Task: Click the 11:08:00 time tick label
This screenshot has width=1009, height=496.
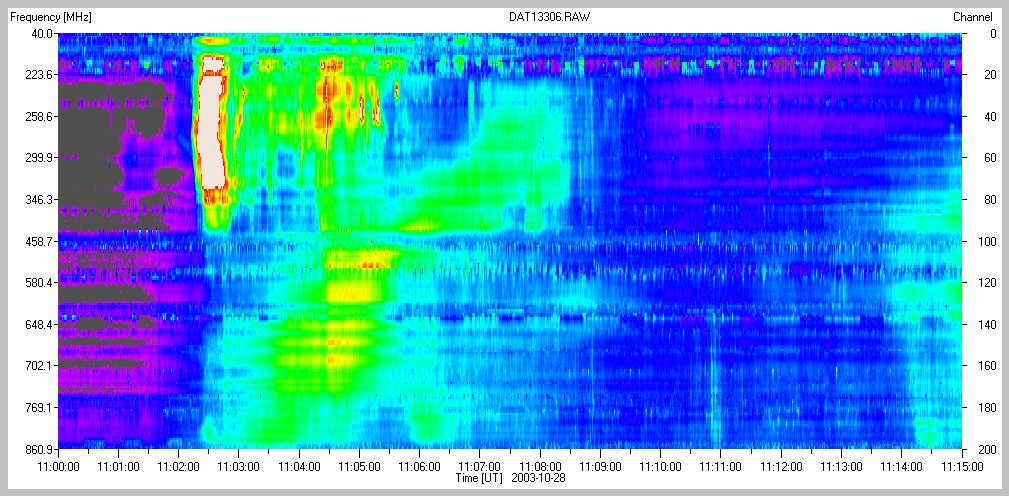Action: (540, 466)
